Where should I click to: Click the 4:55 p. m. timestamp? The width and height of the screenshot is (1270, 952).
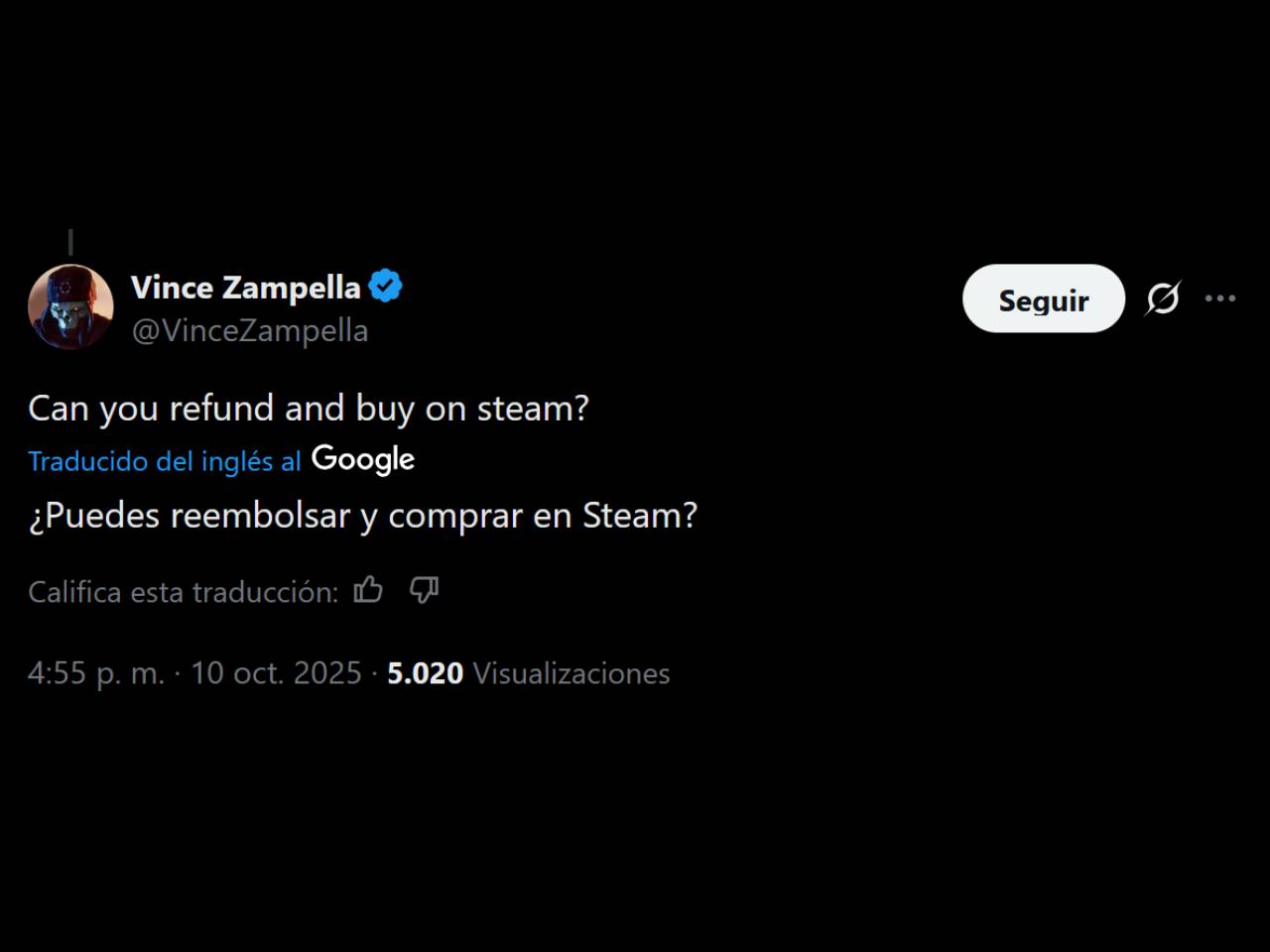(x=95, y=673)
